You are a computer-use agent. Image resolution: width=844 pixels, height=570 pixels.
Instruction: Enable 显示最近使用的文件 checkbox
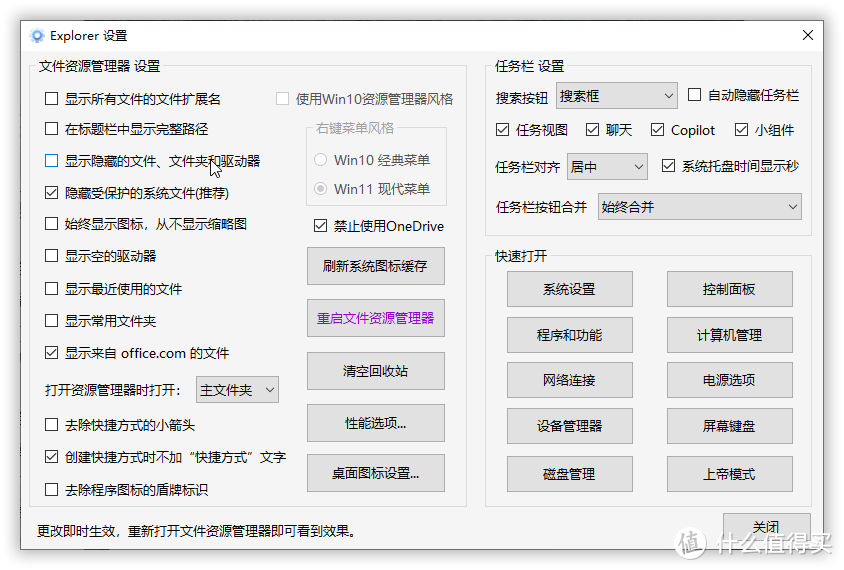click(52, 288)
